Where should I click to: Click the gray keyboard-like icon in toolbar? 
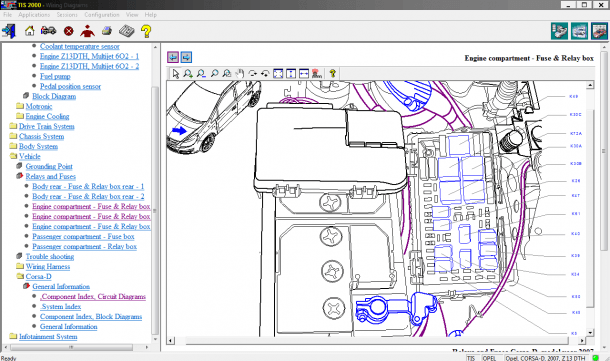click(x=126, y=31)
